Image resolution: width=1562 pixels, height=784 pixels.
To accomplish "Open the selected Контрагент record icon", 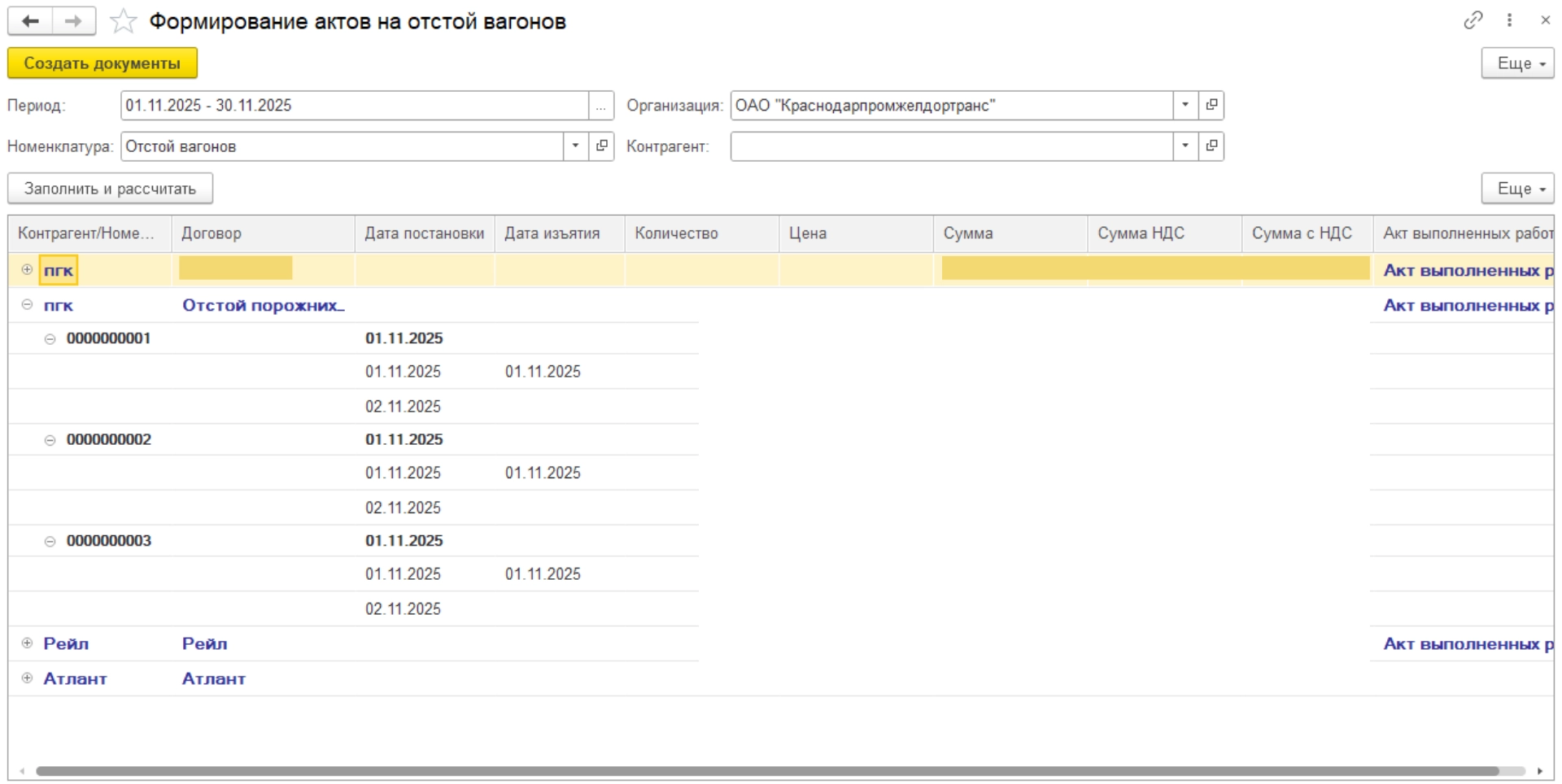I will (1211, 146).
